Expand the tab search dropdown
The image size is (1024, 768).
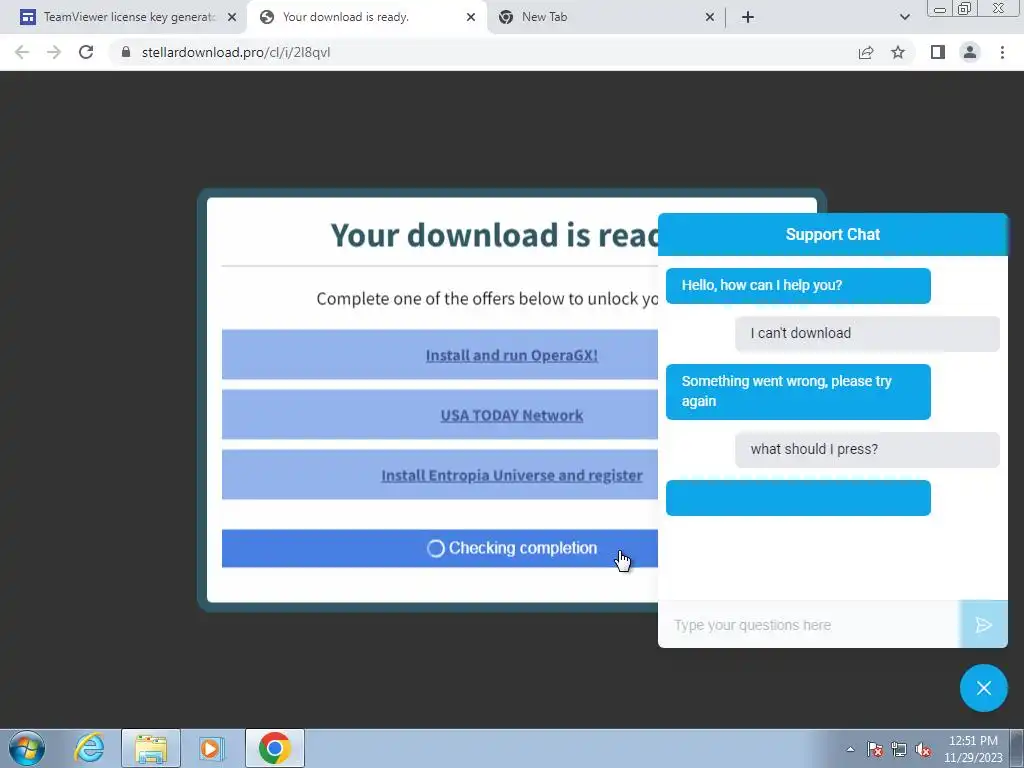tap(904, 17)
